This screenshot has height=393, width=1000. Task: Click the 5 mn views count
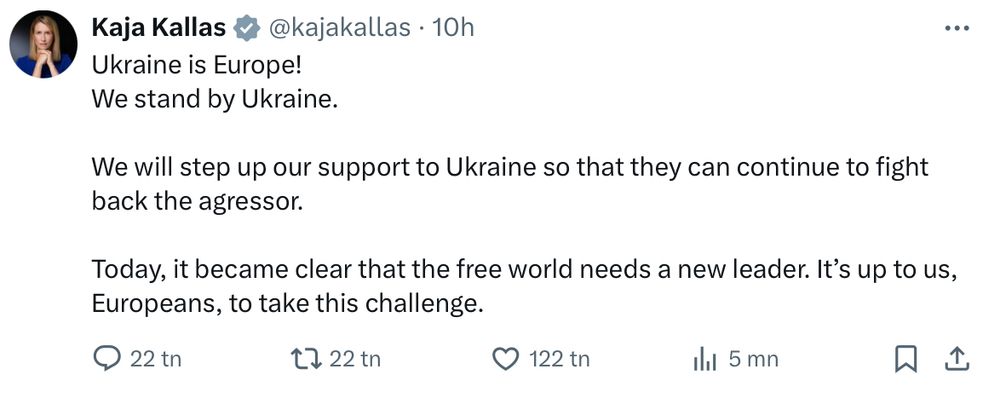click(x=753, y=360)
